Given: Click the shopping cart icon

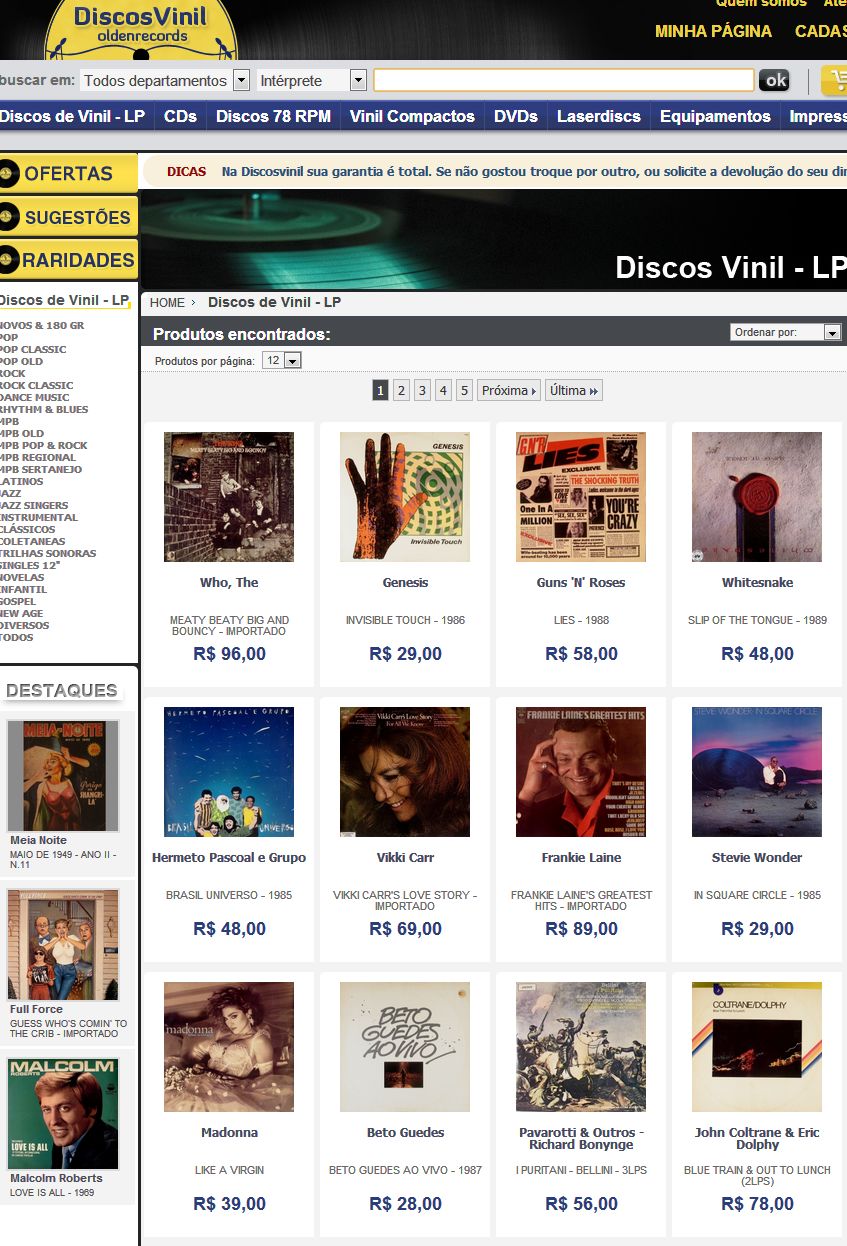Looking at the screenshot, I should coord(834,81).
